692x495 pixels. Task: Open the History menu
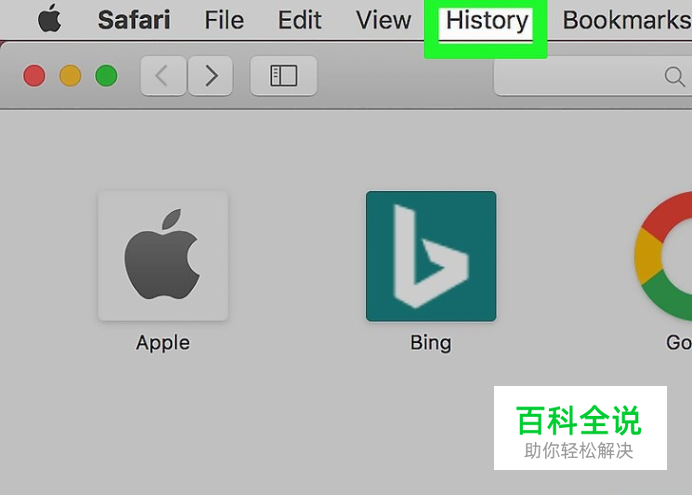pos(486,21)
